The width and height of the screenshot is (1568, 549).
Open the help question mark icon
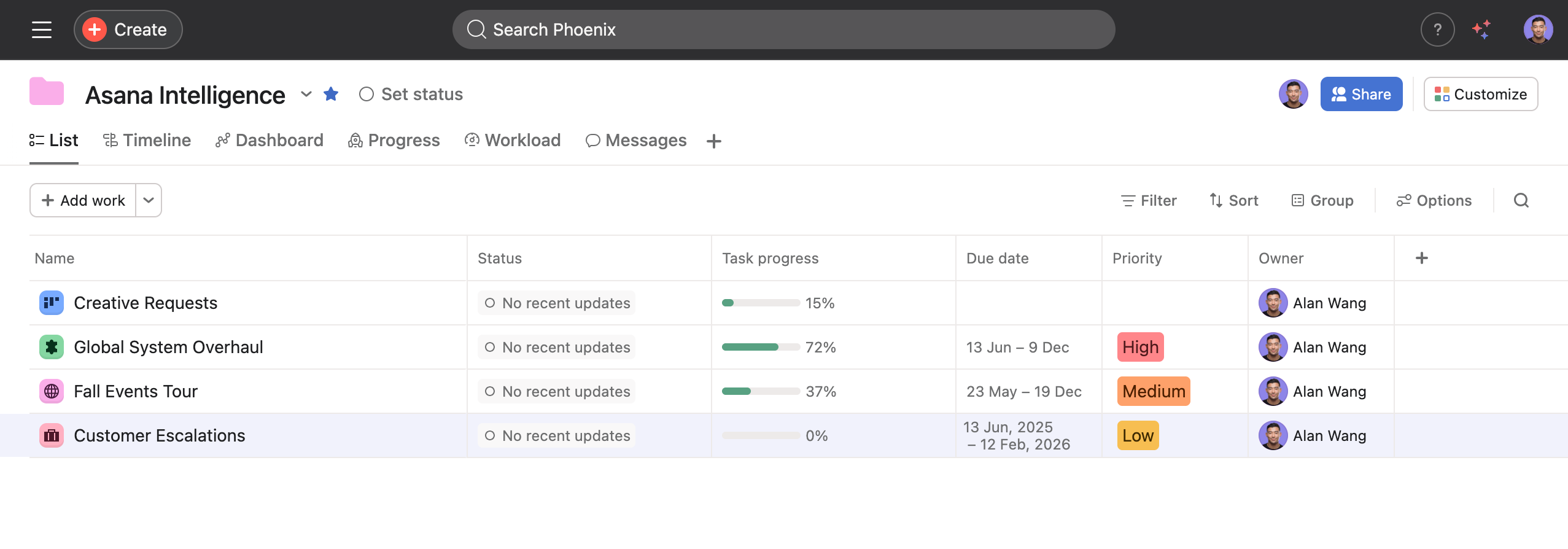(x=1437, y=29)
